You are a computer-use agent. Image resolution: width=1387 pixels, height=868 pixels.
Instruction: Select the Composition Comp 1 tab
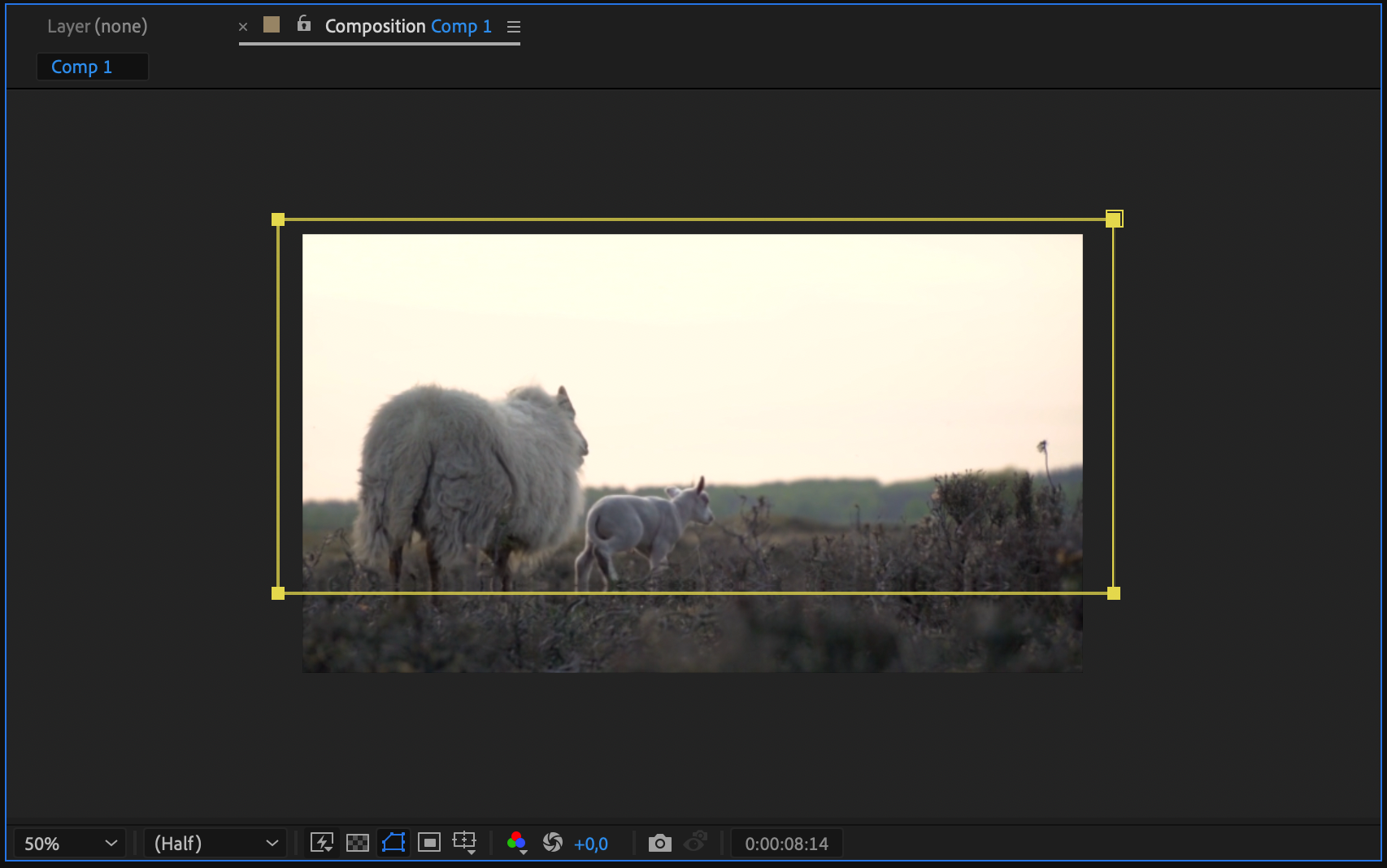(408, 26)
